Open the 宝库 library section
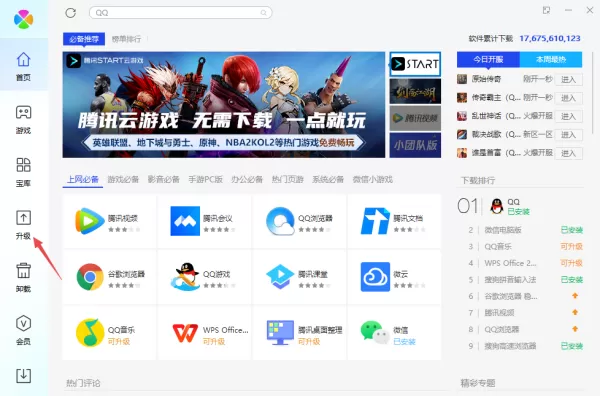This screenshot has height=396, width=600. pyautogui.click(x=23, y=172)
